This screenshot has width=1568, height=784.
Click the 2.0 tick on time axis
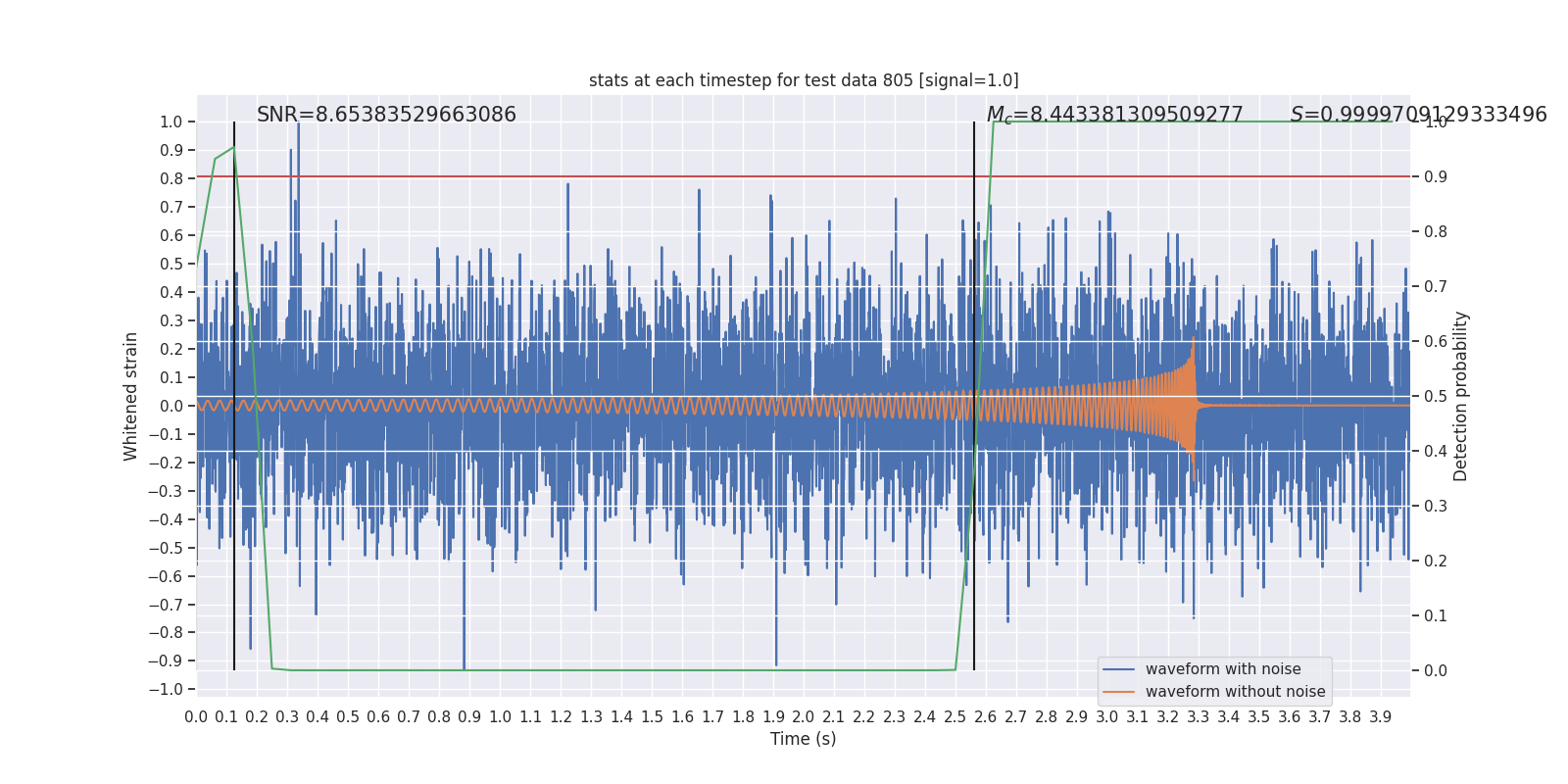coord(804,717)
